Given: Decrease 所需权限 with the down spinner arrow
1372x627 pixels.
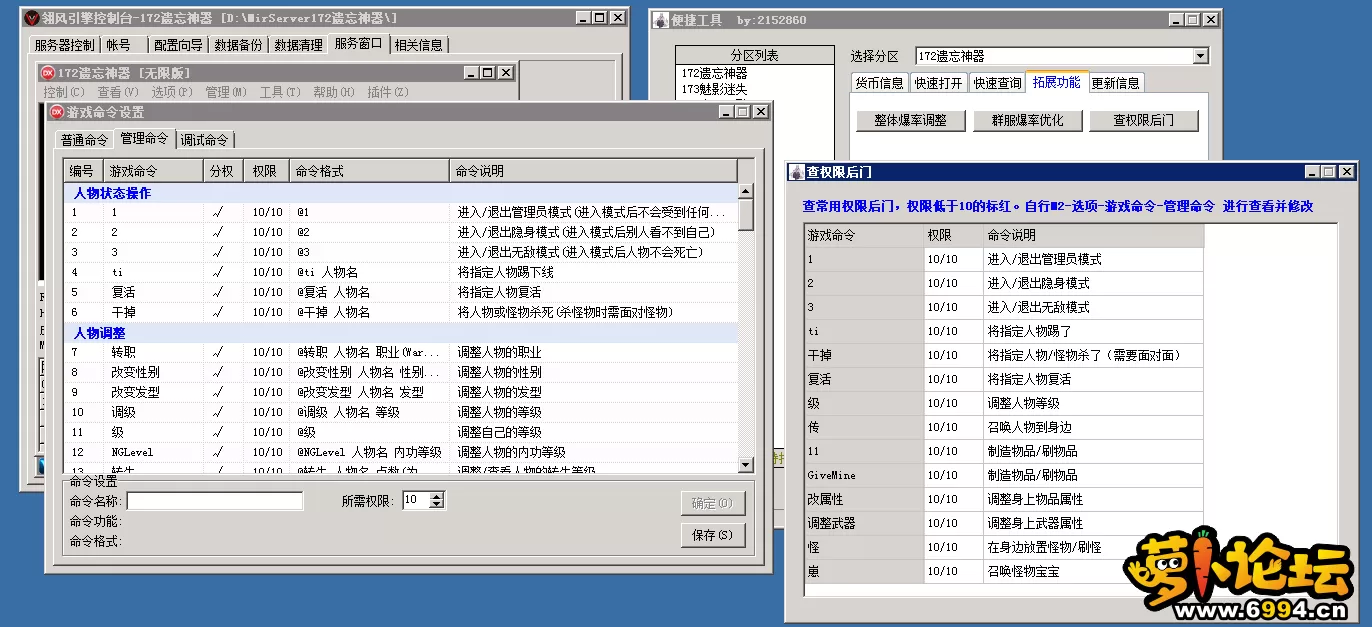Looking at the screenshot, I should click(436, 505).
